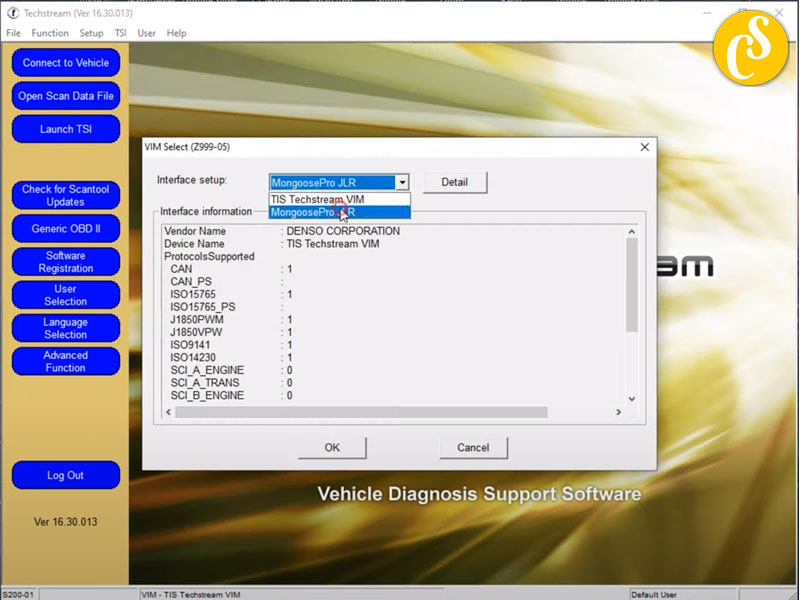Open User Selection
The height and width of the screenshot is (600, 800).
click(65, 295)
